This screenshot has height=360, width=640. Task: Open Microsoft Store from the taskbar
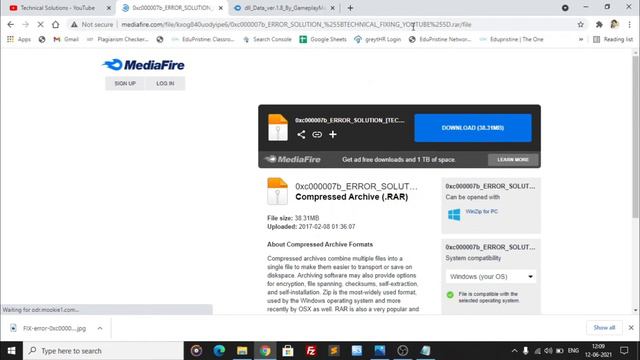pos(288,351)
